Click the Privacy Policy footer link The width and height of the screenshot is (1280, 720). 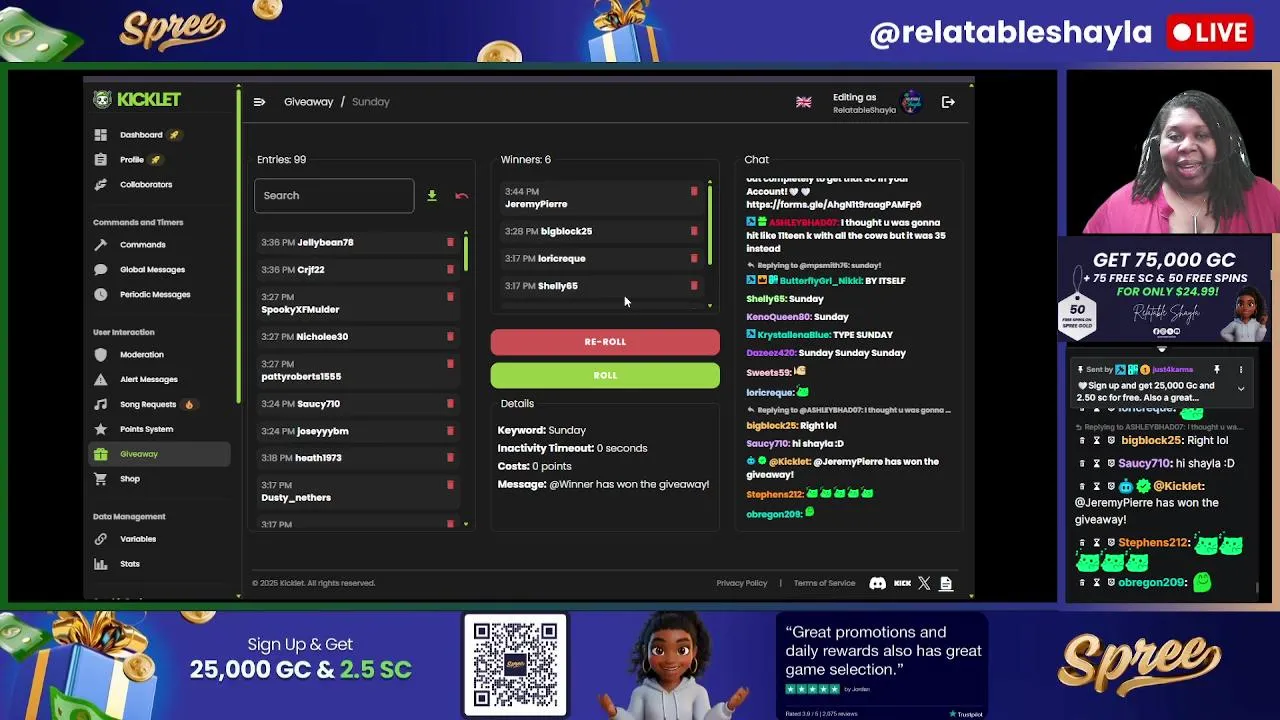(x=742, y=583)
